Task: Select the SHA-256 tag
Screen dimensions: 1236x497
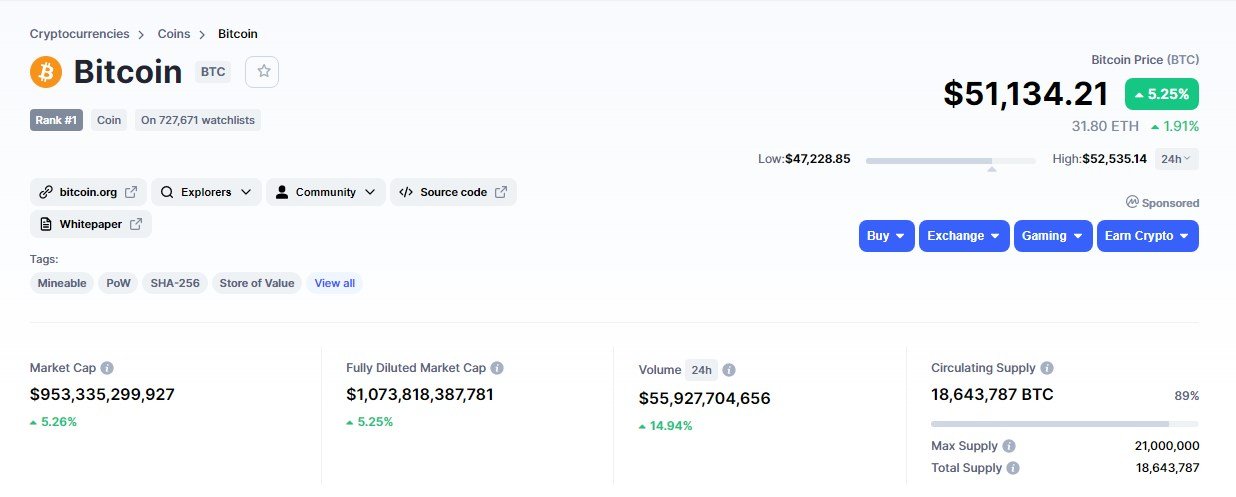Action: [175, 283]
